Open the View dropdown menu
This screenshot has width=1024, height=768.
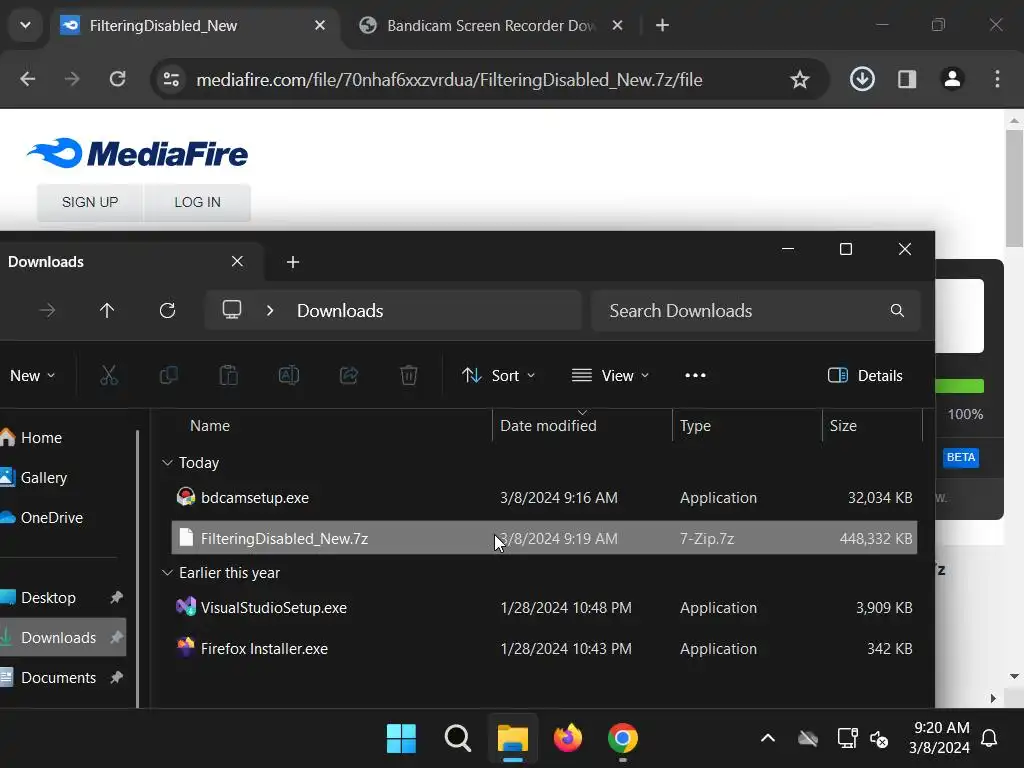(x=610, y=376)
